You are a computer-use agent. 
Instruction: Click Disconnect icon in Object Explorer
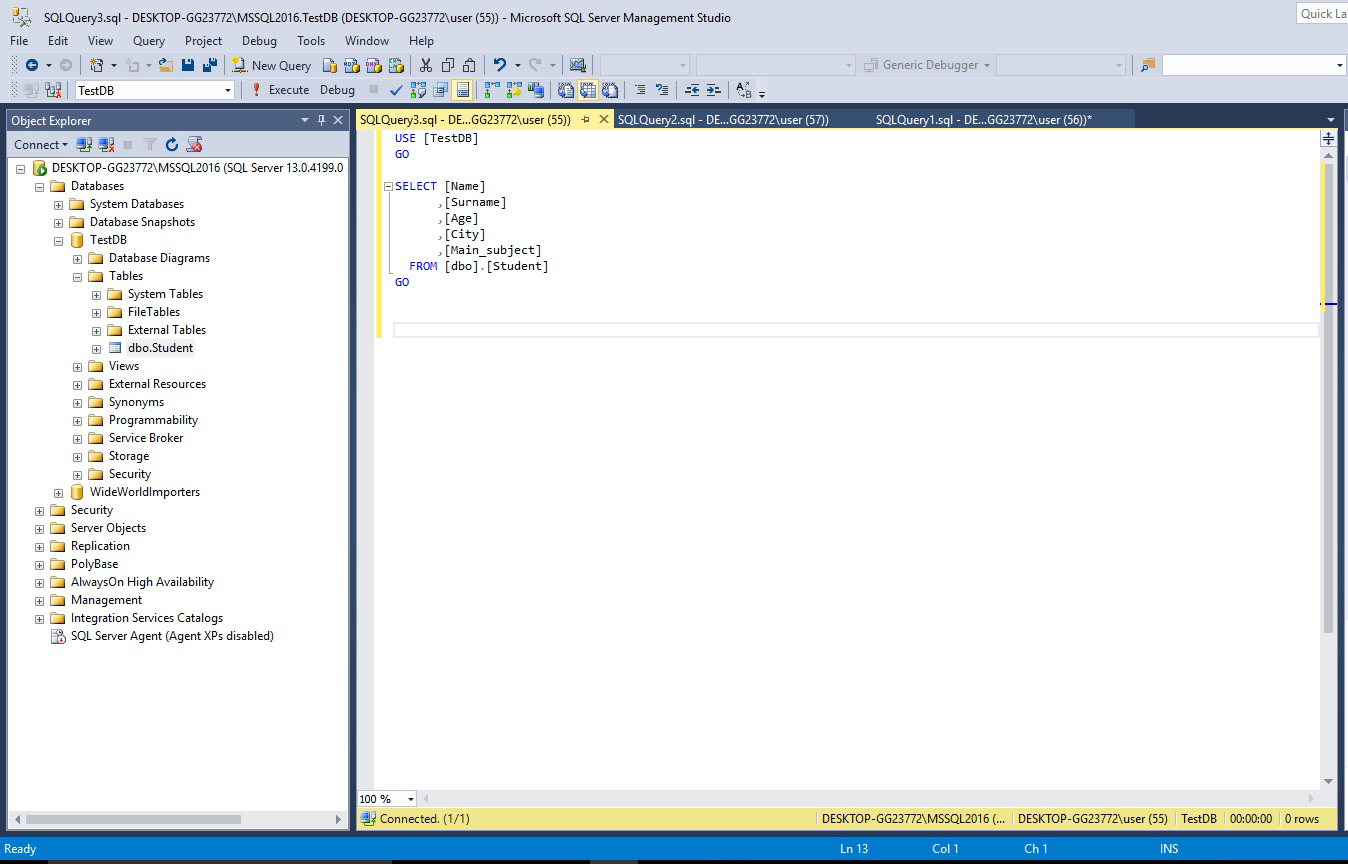click(x=106, y=145)
